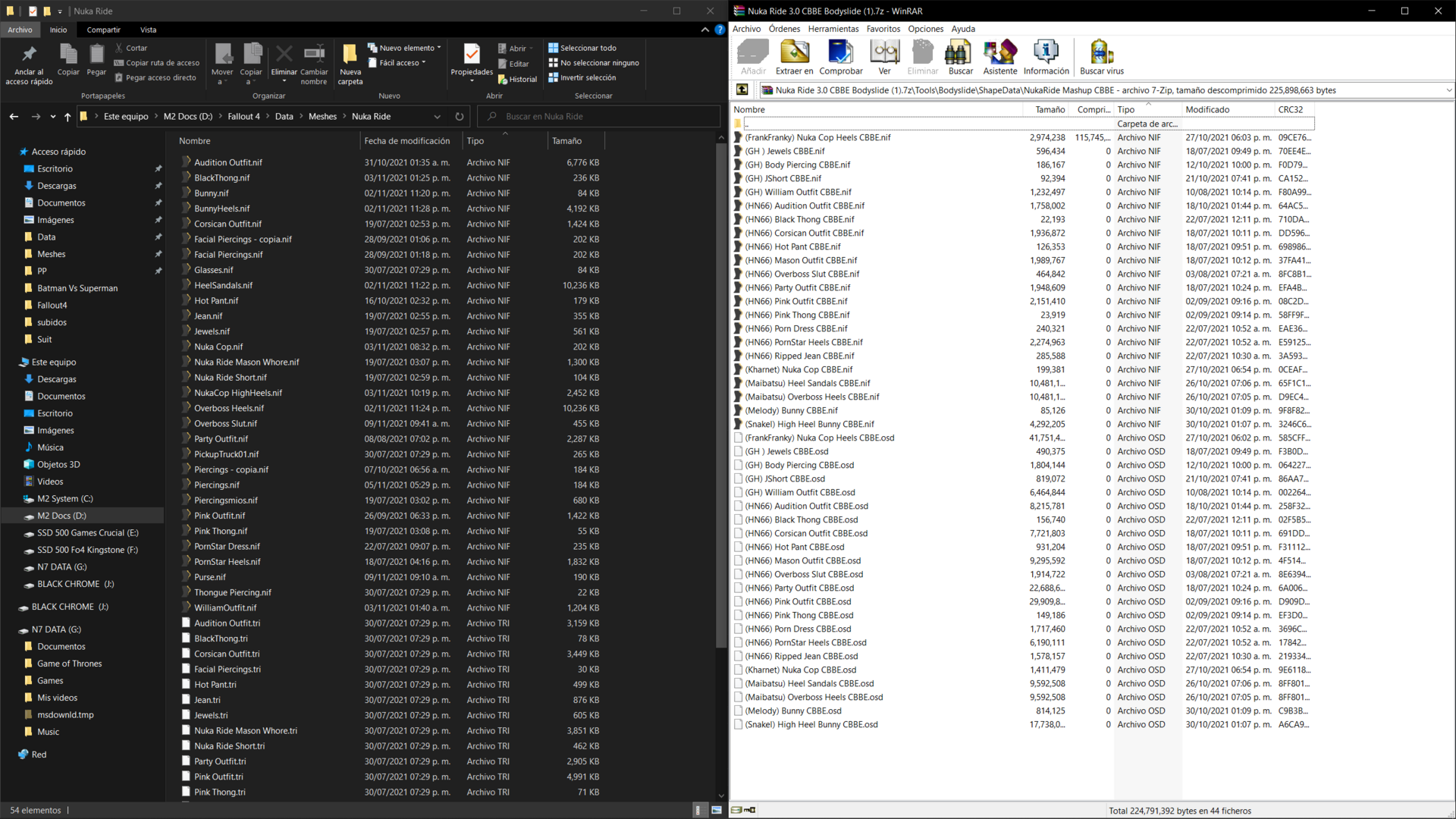
Task: Click Copiar icon in Explorer ribbon
Action: pos(68,54)
